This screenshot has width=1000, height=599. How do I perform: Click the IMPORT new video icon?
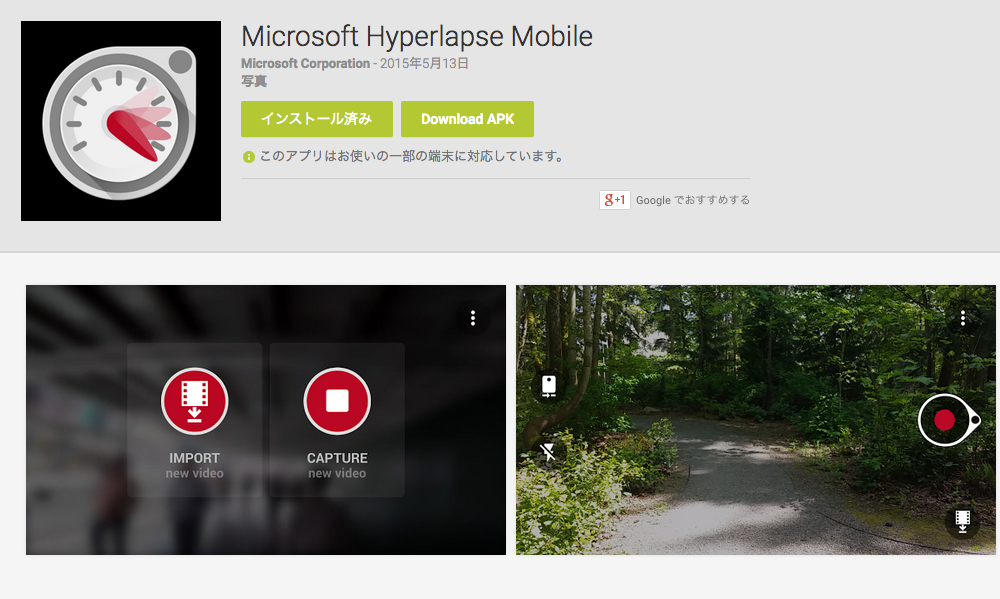pos(195,401)
